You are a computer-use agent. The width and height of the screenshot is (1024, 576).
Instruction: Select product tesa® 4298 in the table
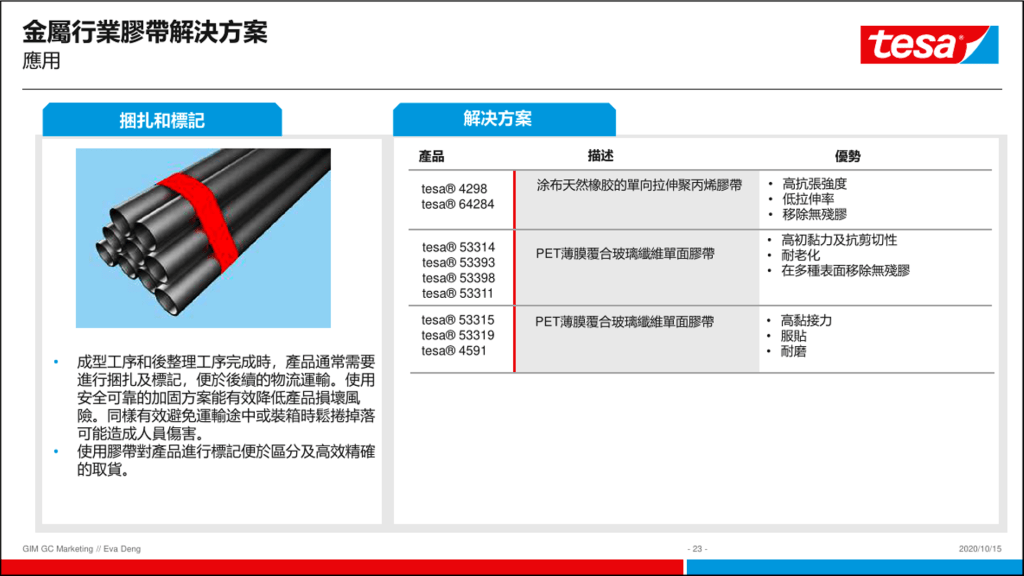[454, 188]
